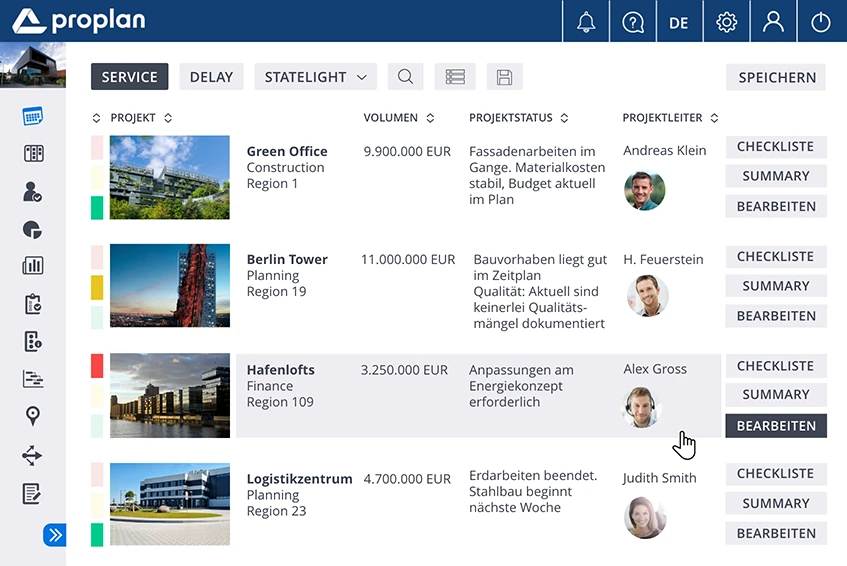Click the power logout icon
847x566 pixels.
coord(821,22)
